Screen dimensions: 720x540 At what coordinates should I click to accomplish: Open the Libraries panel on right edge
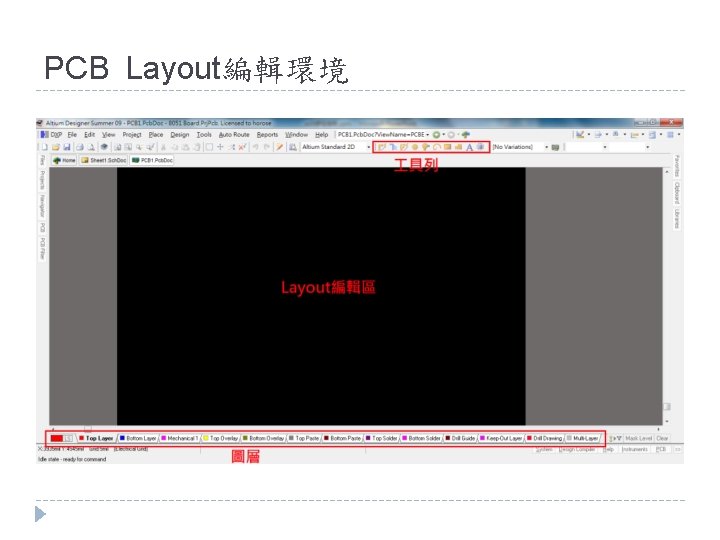click(677, 219)
